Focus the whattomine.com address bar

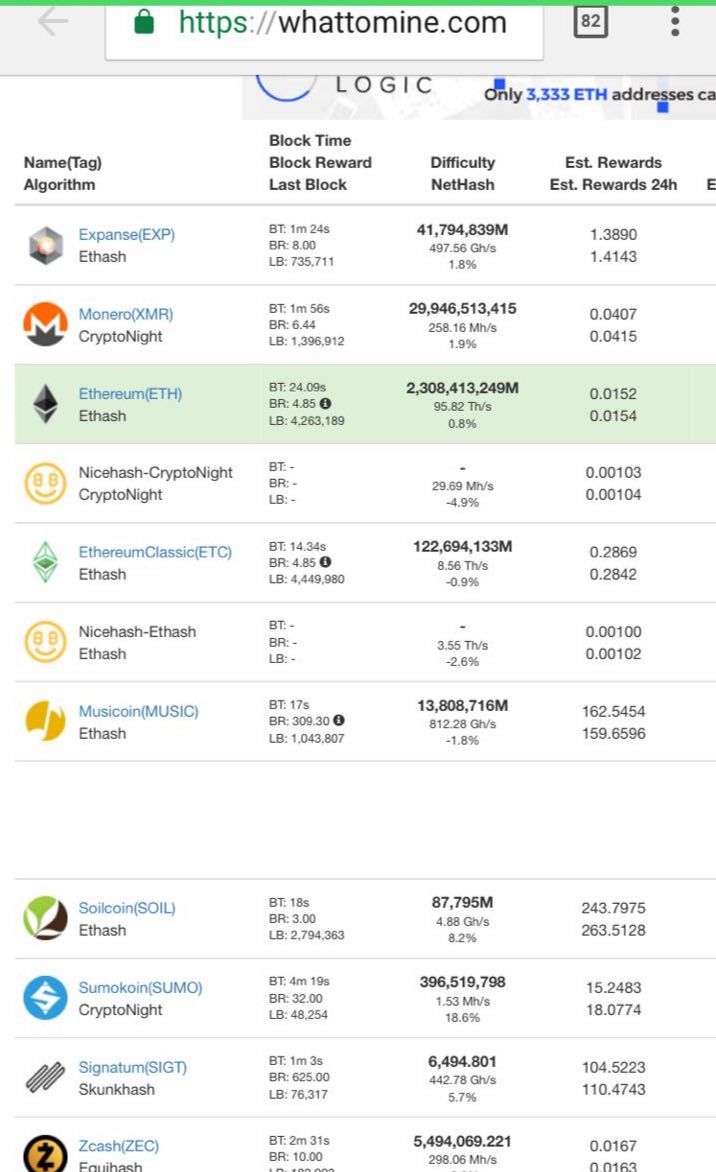coord(324,31)
